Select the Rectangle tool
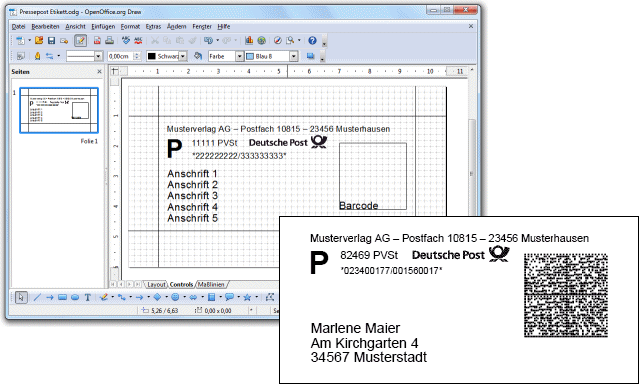Screen dimensions: 639x384 pyautogui.click(x=62, y=297)
